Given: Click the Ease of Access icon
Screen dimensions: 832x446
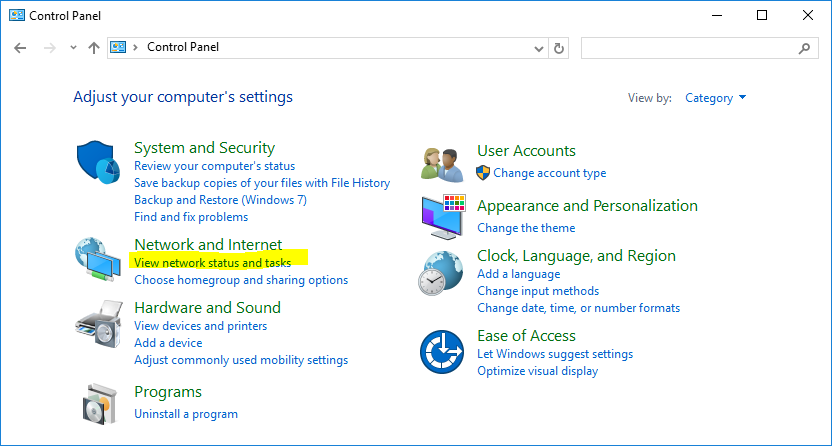Looking at the screenshot, I should (442, 352).
